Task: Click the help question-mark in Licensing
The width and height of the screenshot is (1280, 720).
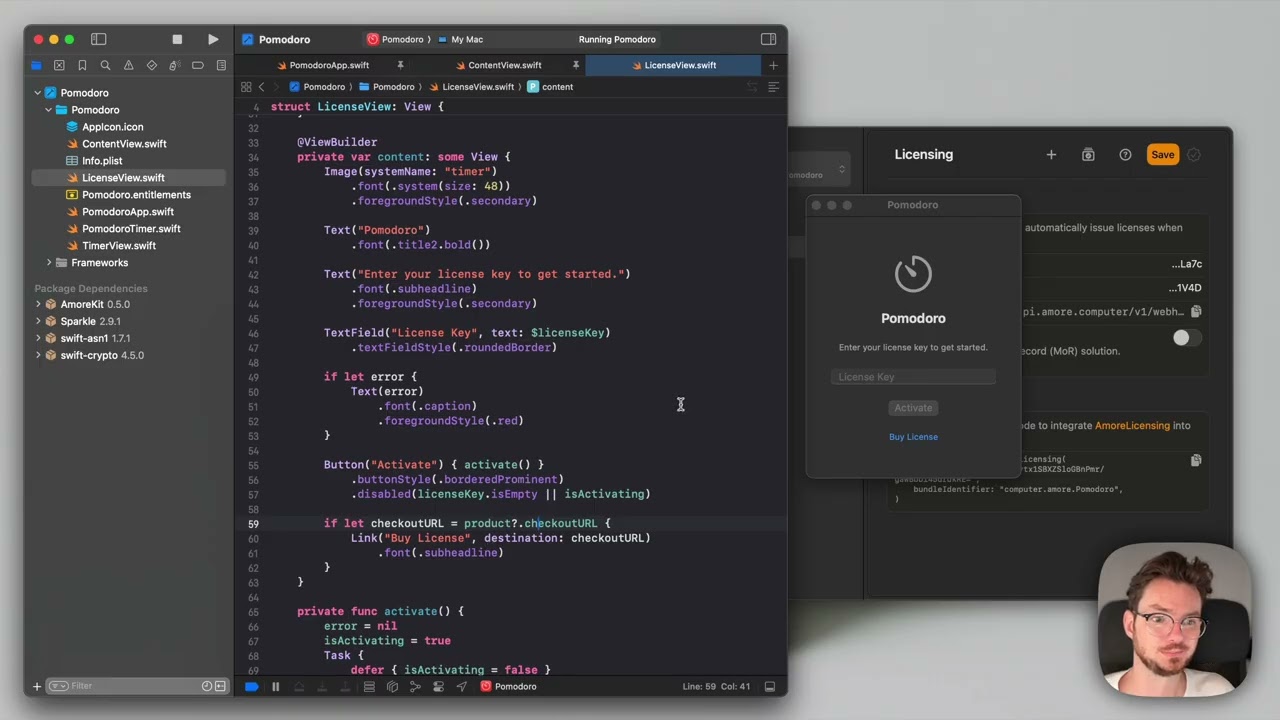Action: [1125, 155]
